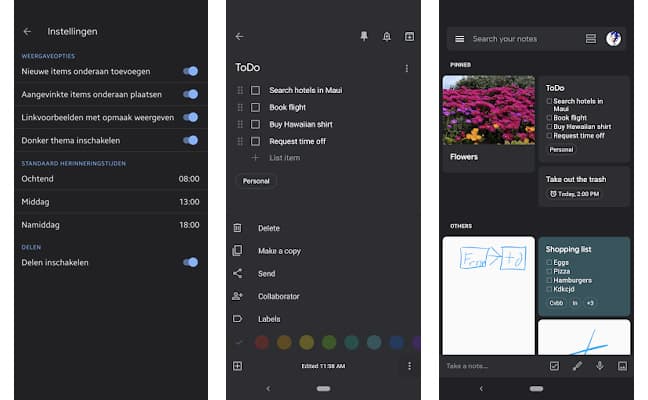Switch notes layout with view toggle icon
The image size is (648, 400).
(x=591, y=39)
